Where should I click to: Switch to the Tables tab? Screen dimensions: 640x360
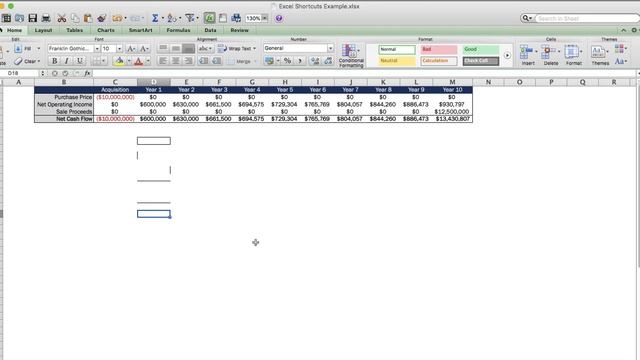(74, 30)
